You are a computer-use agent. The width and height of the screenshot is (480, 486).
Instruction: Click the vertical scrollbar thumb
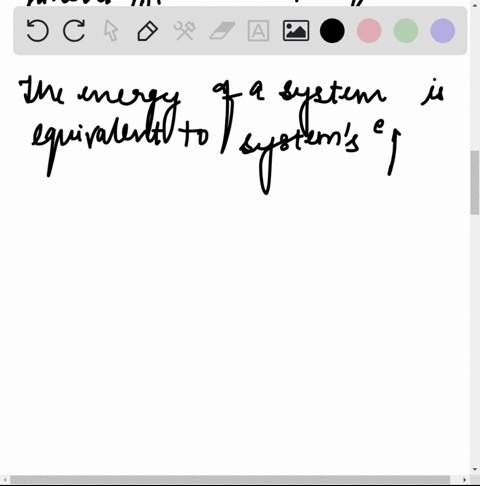475,183
